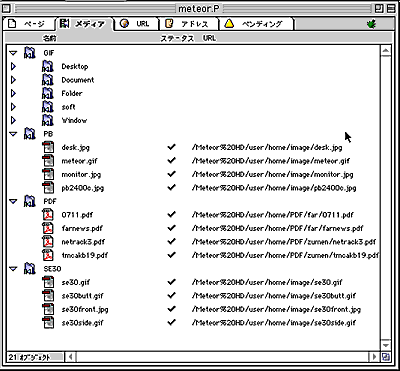Viewport: 400px width, 371px height.
Task: Open the ペンディング tab
Action: tap(257, 24)
